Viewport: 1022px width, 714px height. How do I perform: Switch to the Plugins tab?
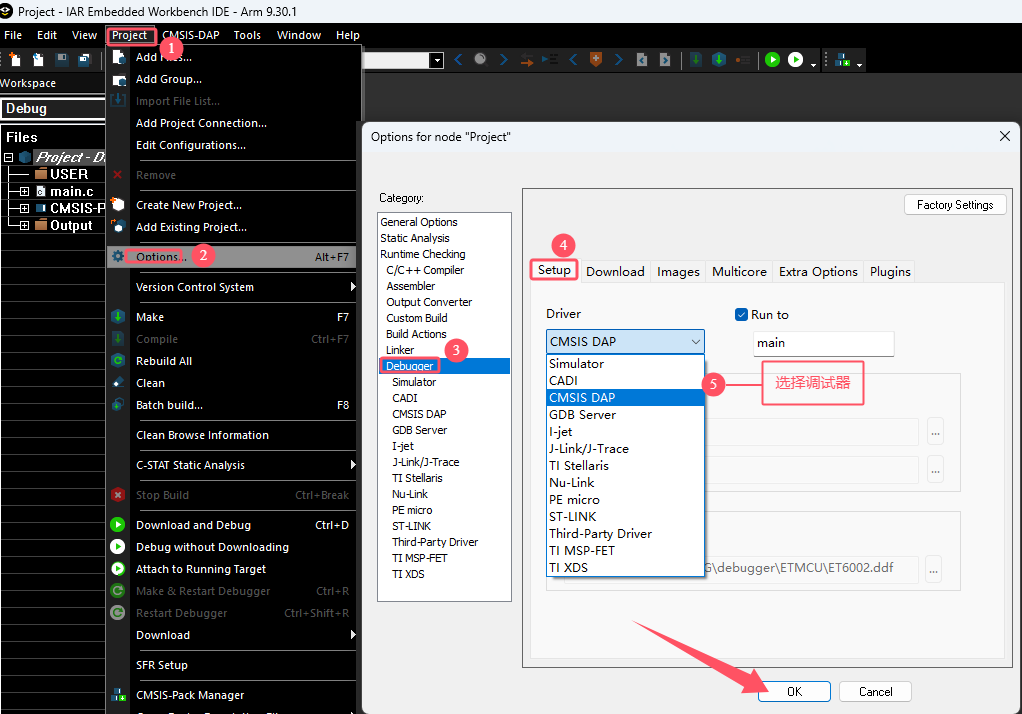pyautogui.click(x=890, y=272)
